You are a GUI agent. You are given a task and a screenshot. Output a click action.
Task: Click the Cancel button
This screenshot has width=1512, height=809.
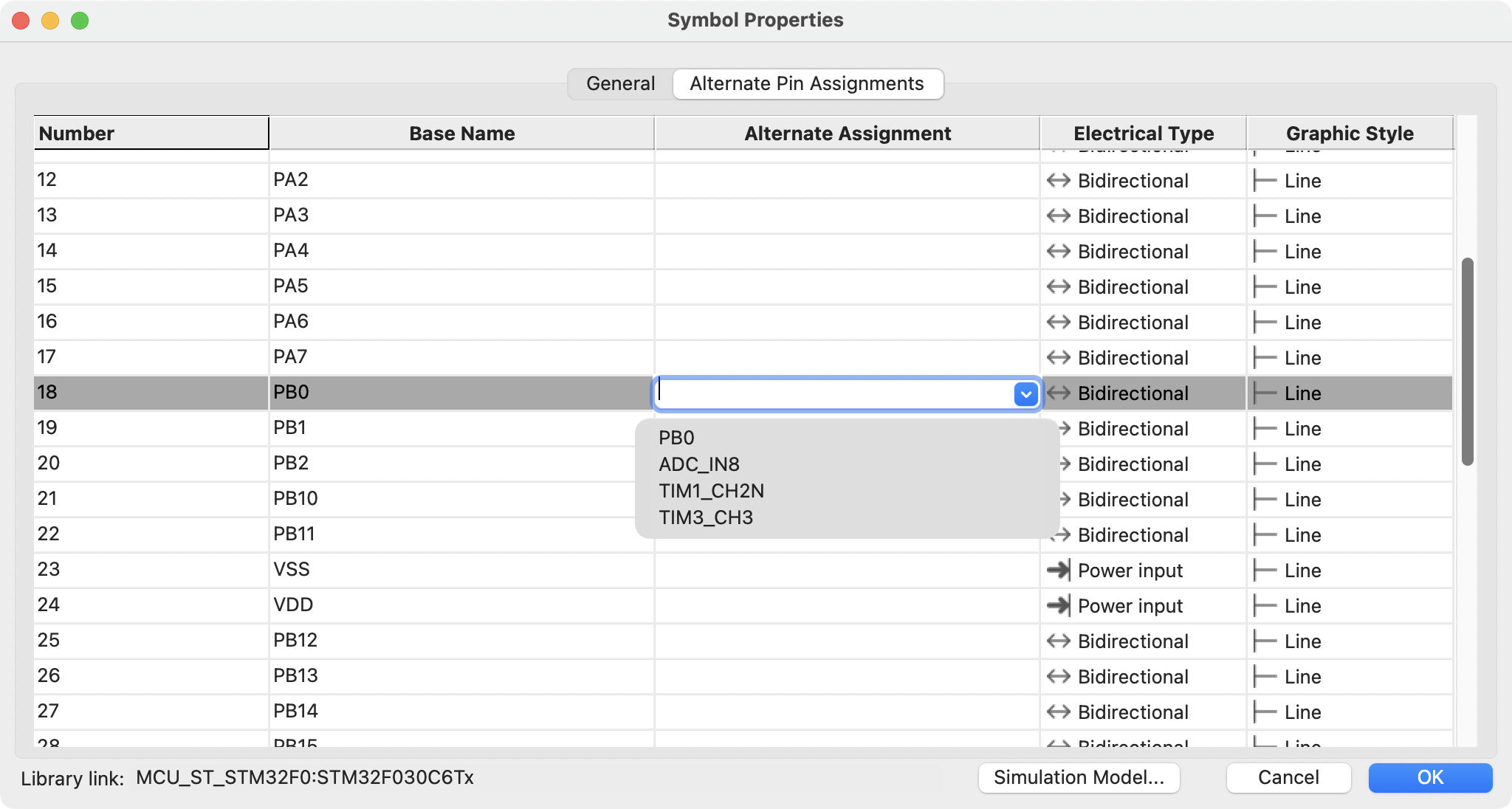click(x=1288, y=777)
